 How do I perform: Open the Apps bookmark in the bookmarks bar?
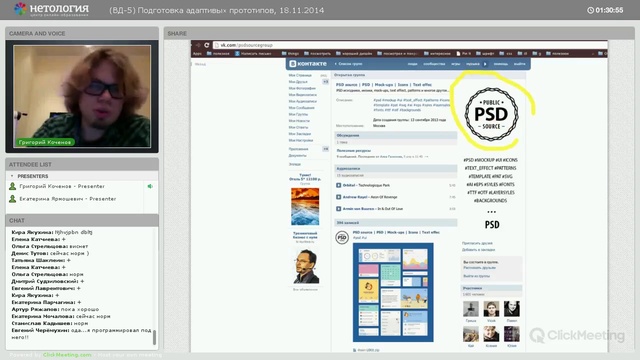[197, 53]
